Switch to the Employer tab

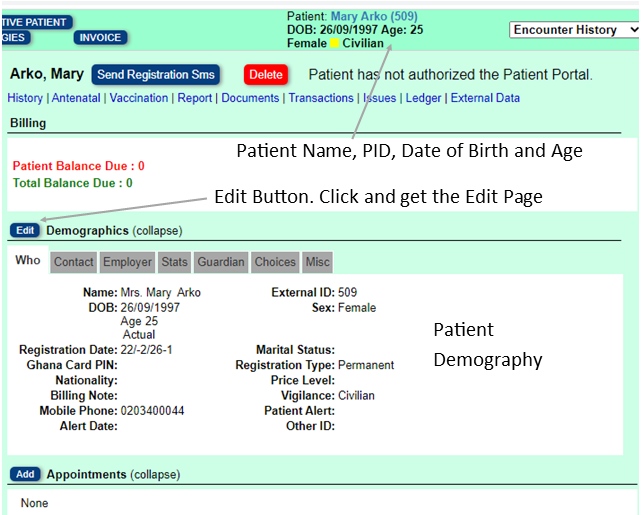[128, 262]
